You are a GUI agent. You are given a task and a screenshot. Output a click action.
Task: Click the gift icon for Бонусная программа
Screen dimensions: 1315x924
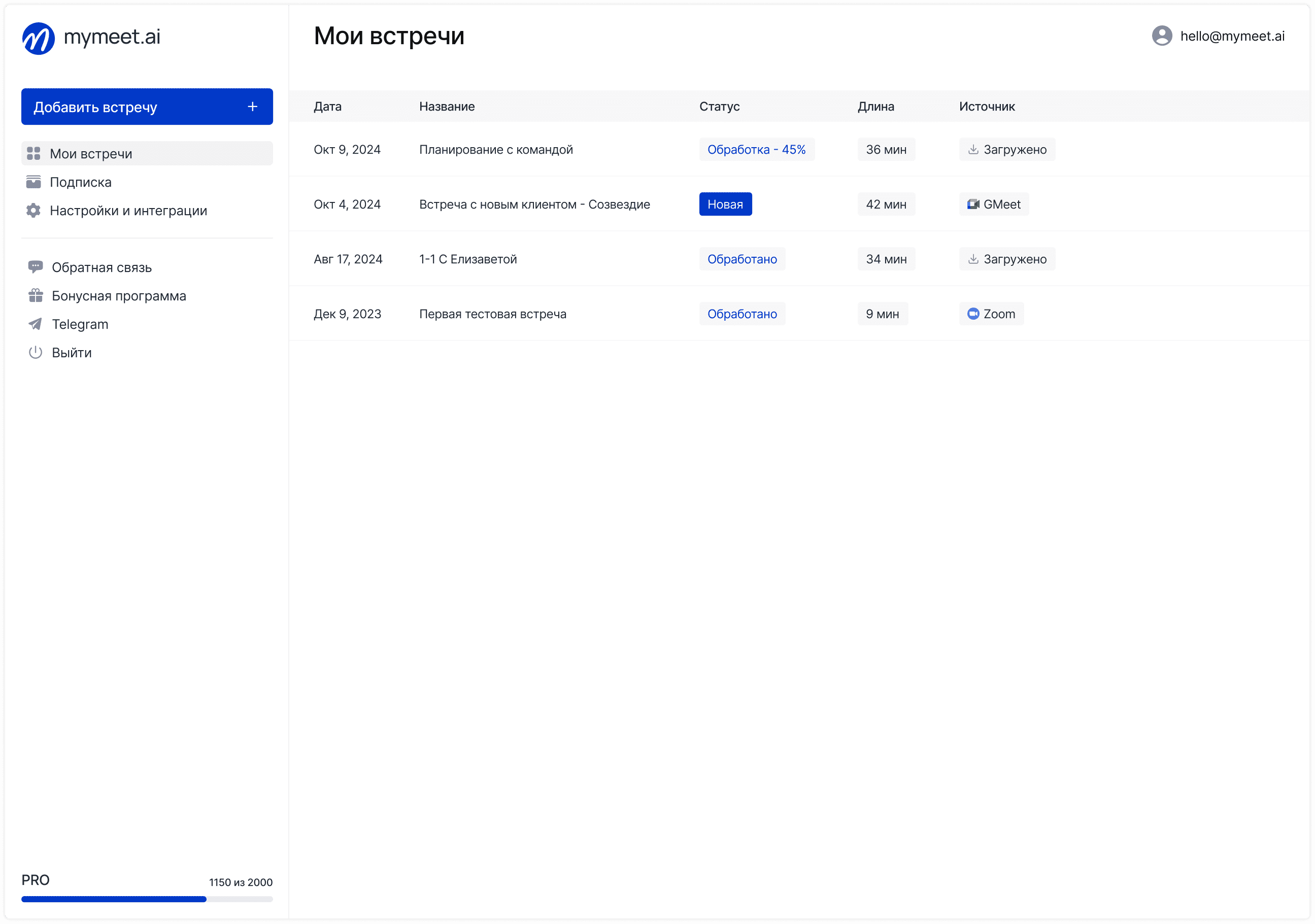pos(36,296)
